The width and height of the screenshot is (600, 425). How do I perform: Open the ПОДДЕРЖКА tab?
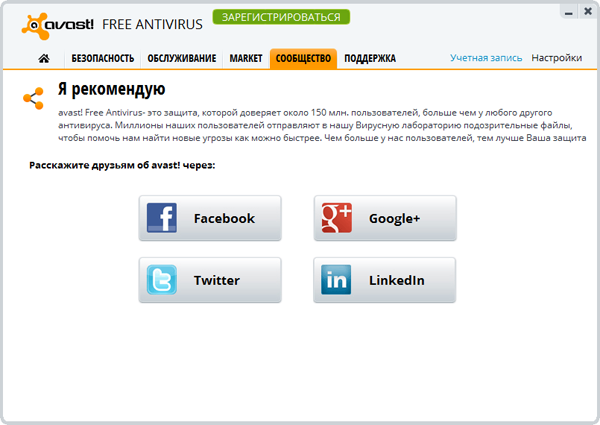coord(370,59)
